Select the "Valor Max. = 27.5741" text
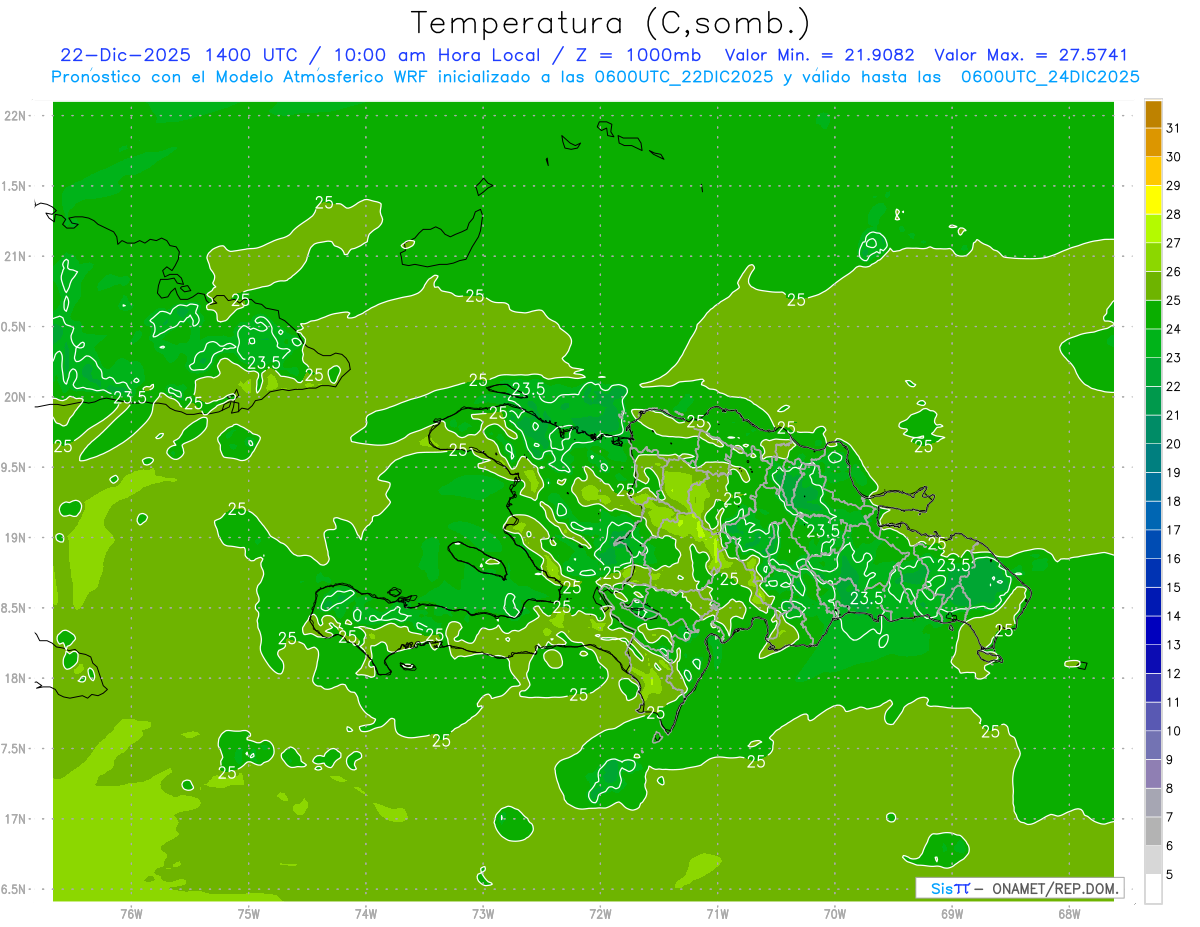Image resolution: width=1200 pixels, height=927 pixels. 1030,55
